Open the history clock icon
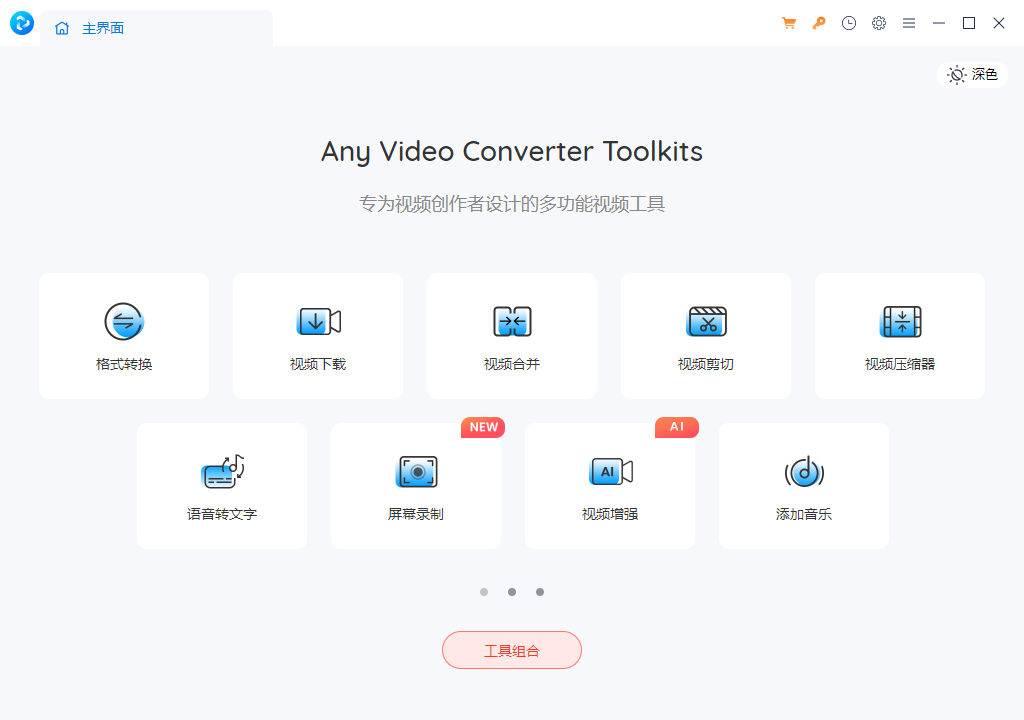This screenshot has width=1024, height=720. 849,24
